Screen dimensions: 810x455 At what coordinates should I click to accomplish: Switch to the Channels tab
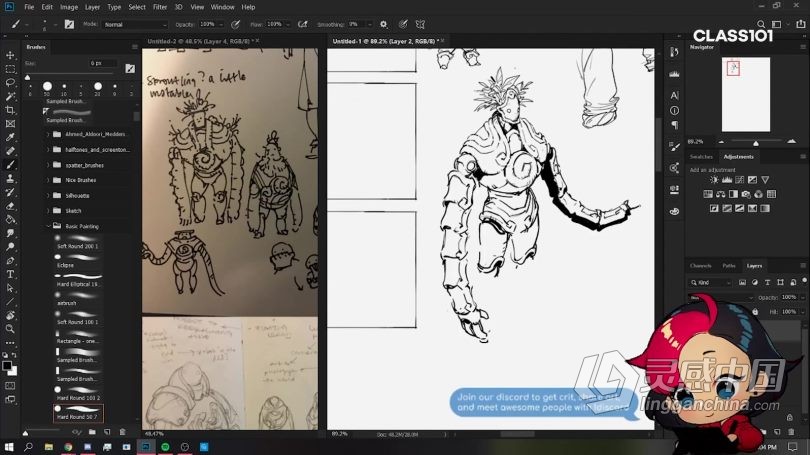700,265
